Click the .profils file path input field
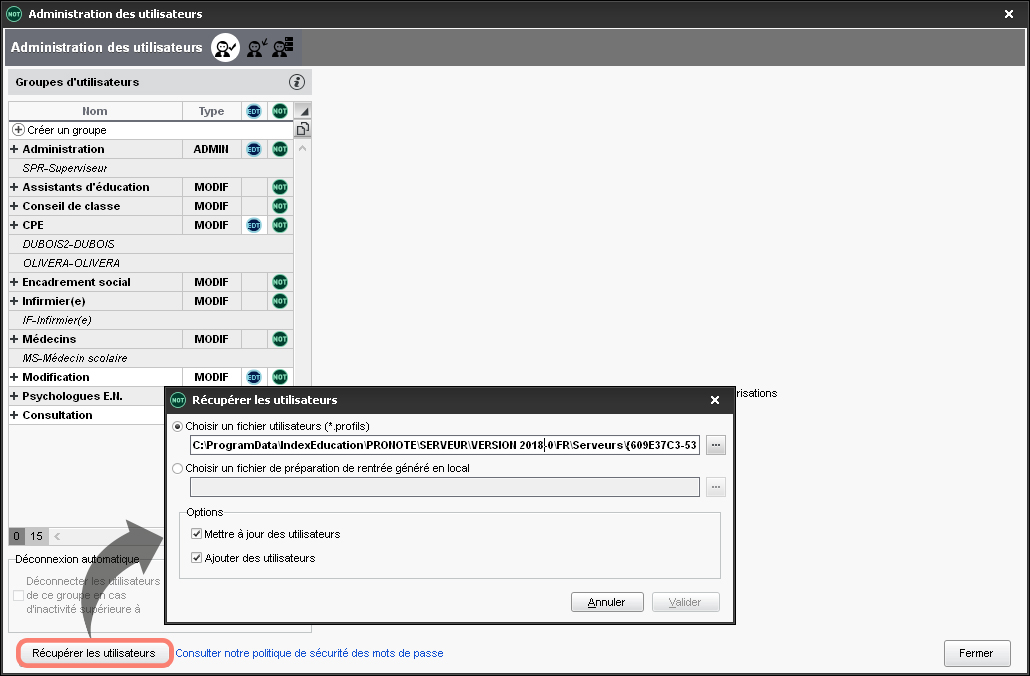Viewport: 1030px width, 676px height. tap(445, 445)
